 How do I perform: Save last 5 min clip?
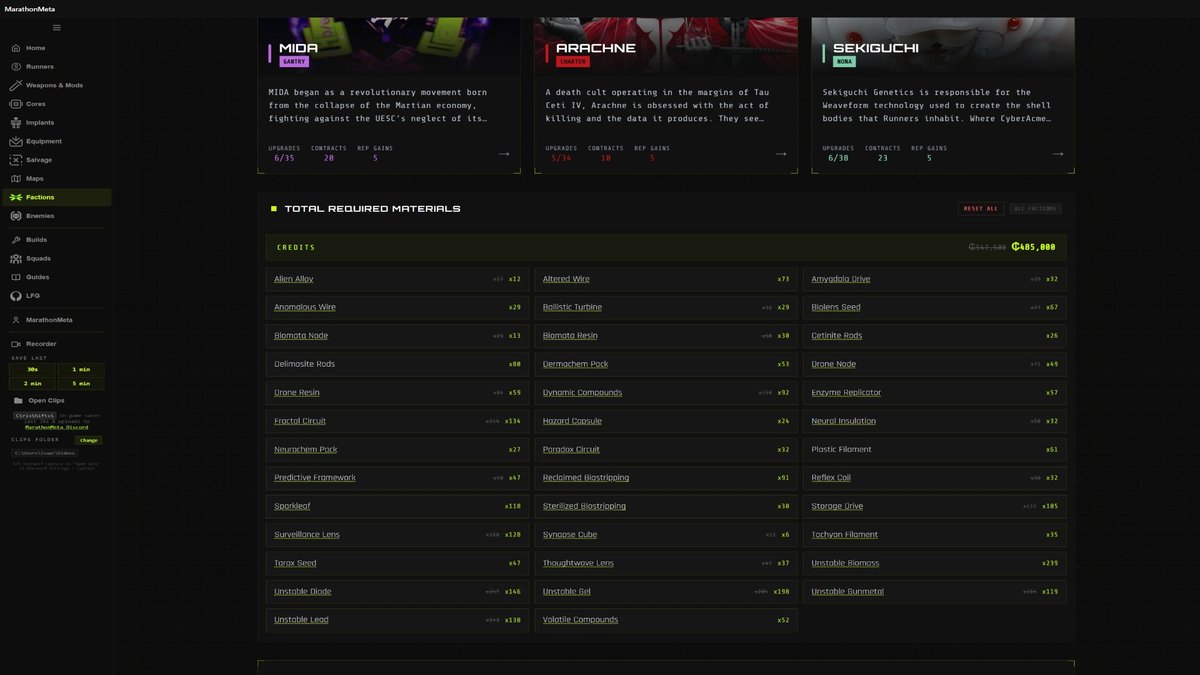pos(81,383)
